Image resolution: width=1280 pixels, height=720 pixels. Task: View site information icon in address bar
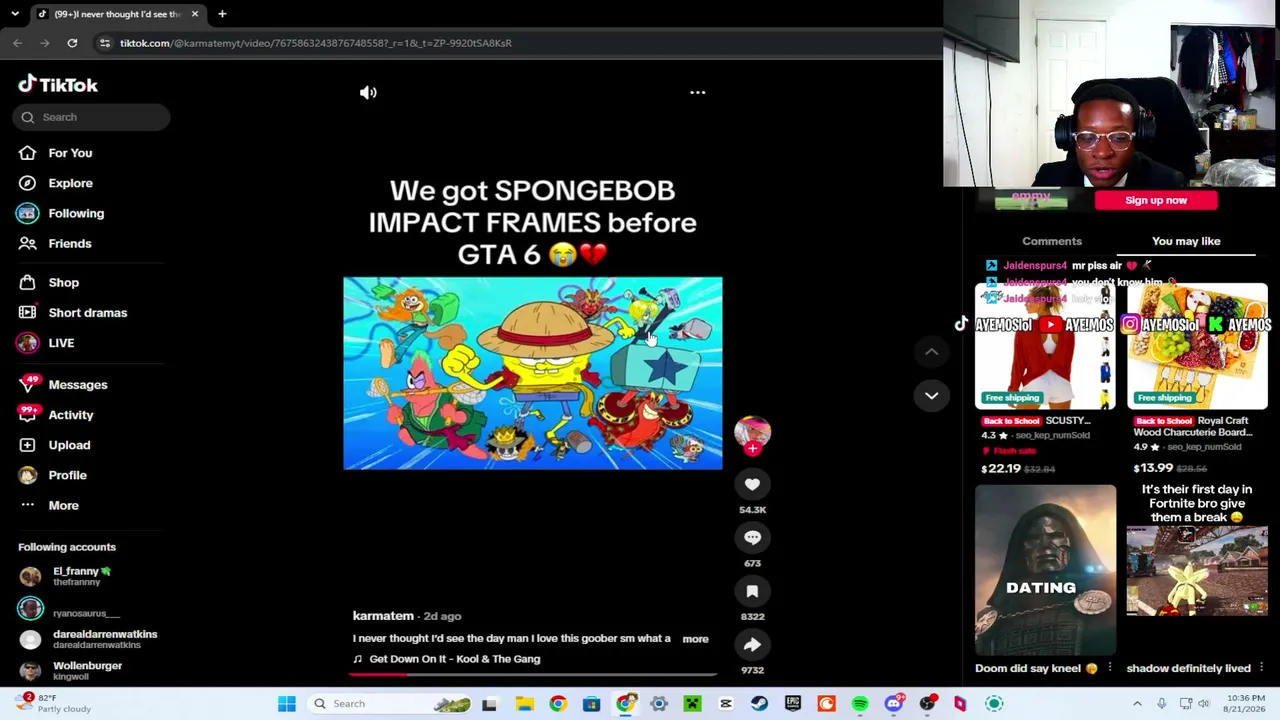pos(105,43)
